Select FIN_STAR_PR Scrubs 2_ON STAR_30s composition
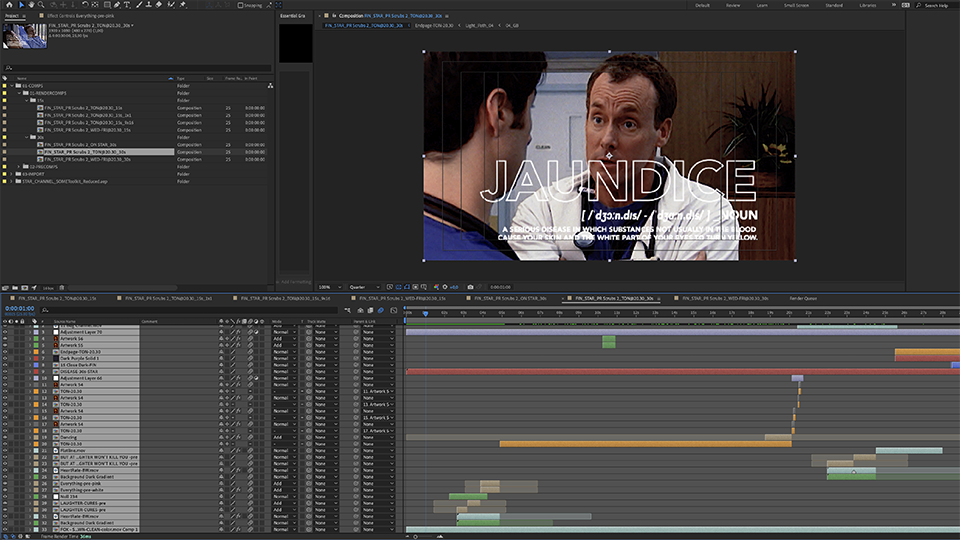Image resolution: width=960 pixels, height=540 pixels. point(80,144)
